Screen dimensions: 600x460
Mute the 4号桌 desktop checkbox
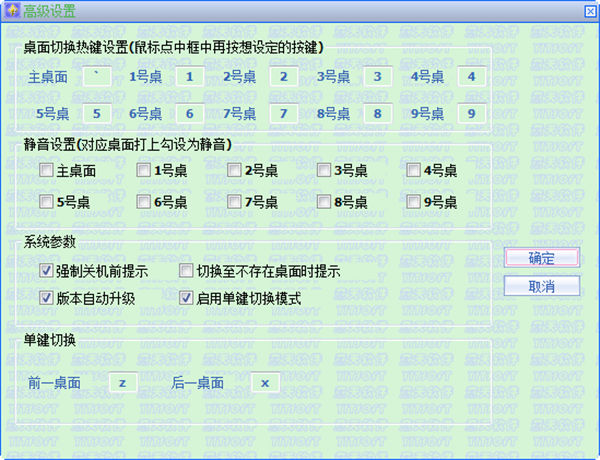coord(413,170)
